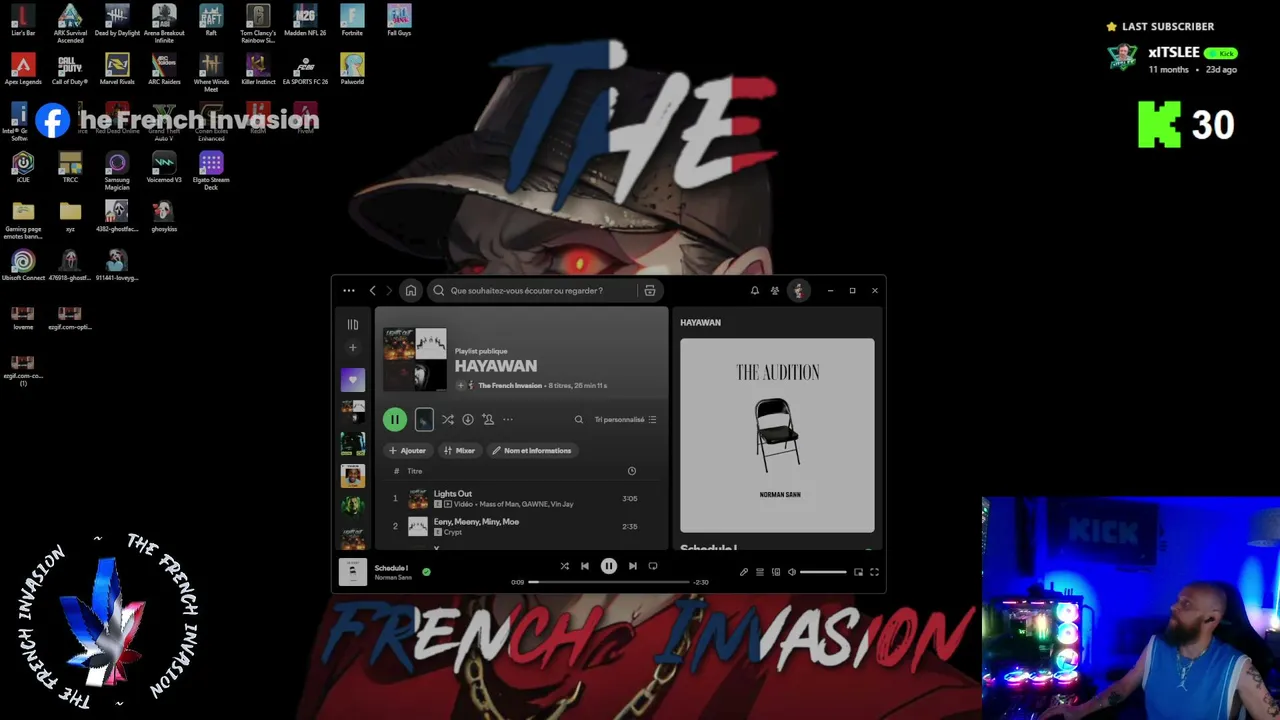Click the 3:05 duration of Lights Out
Image resolution: width=1280 pixels, height=720 pixels.
(630, 499)
